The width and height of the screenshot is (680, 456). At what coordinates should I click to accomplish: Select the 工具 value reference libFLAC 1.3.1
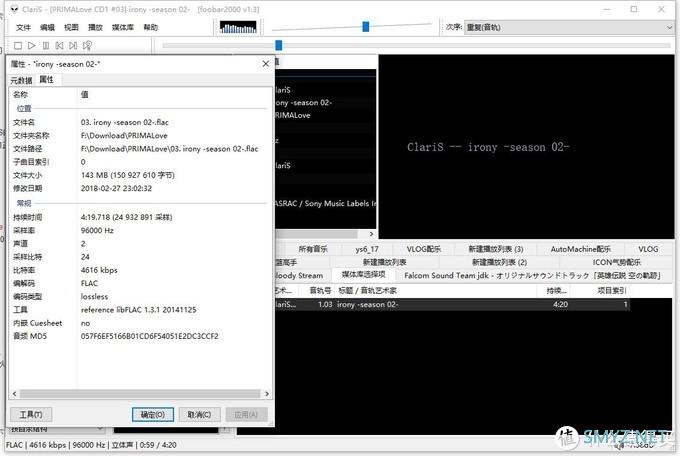point(138,310)
